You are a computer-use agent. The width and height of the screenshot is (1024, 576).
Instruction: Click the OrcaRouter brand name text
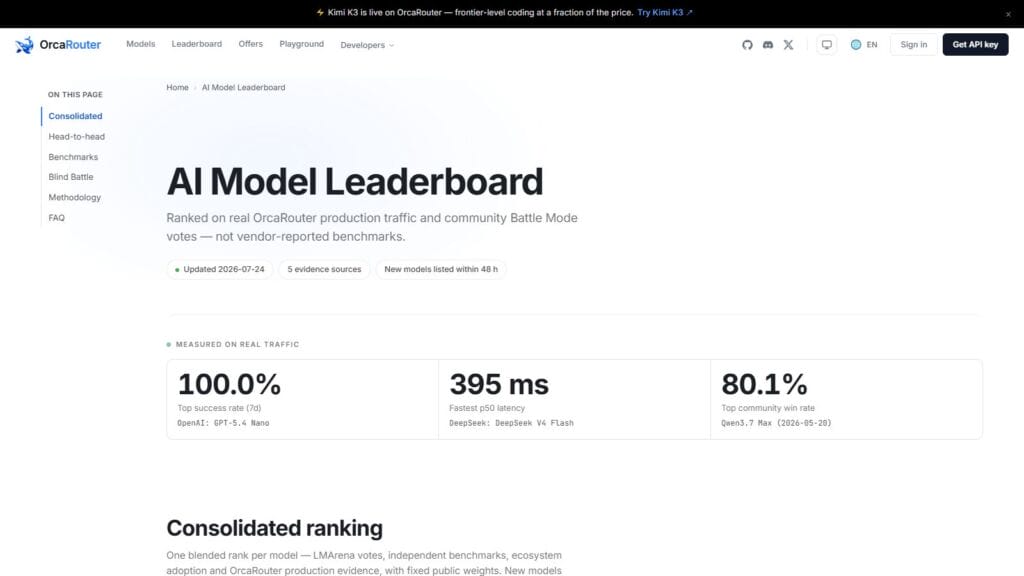click(x=70, y=44)
